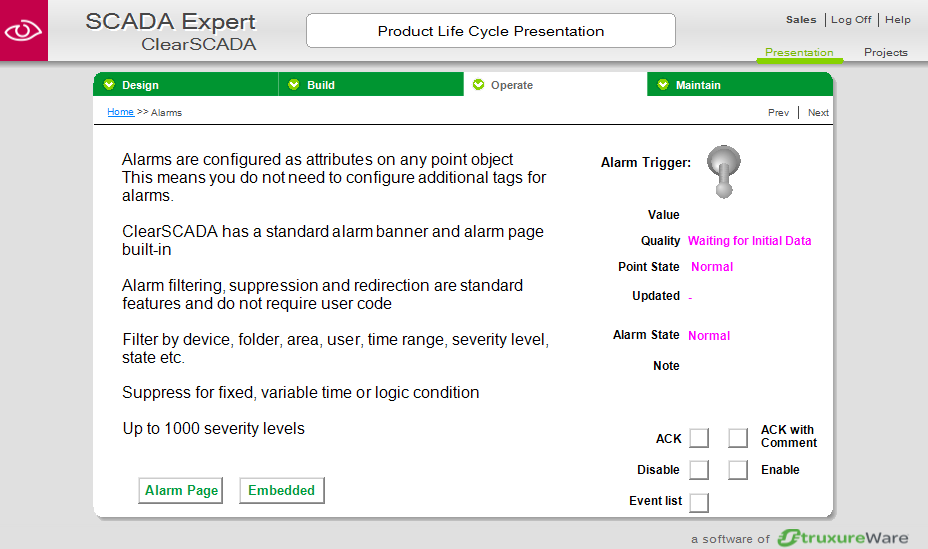The height and width of the screenshot is (549, 928).
Task: Click the 'Alarm Trigger:' label
Action: (x=646, y=163)
